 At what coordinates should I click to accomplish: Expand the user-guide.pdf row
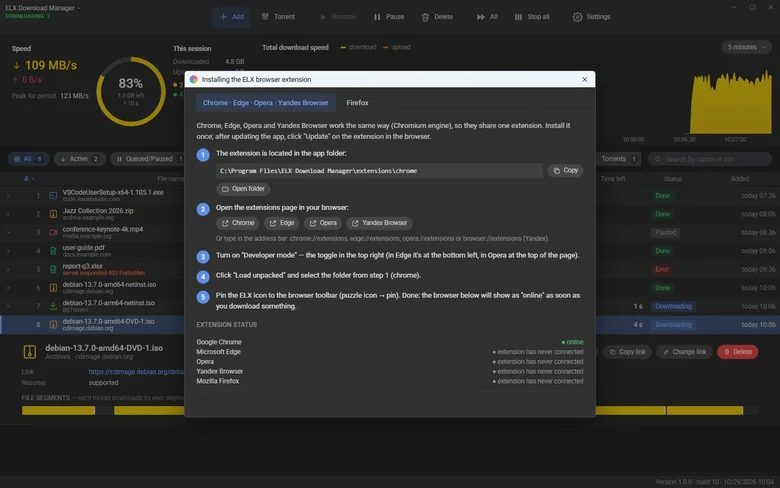click(8, 251)
